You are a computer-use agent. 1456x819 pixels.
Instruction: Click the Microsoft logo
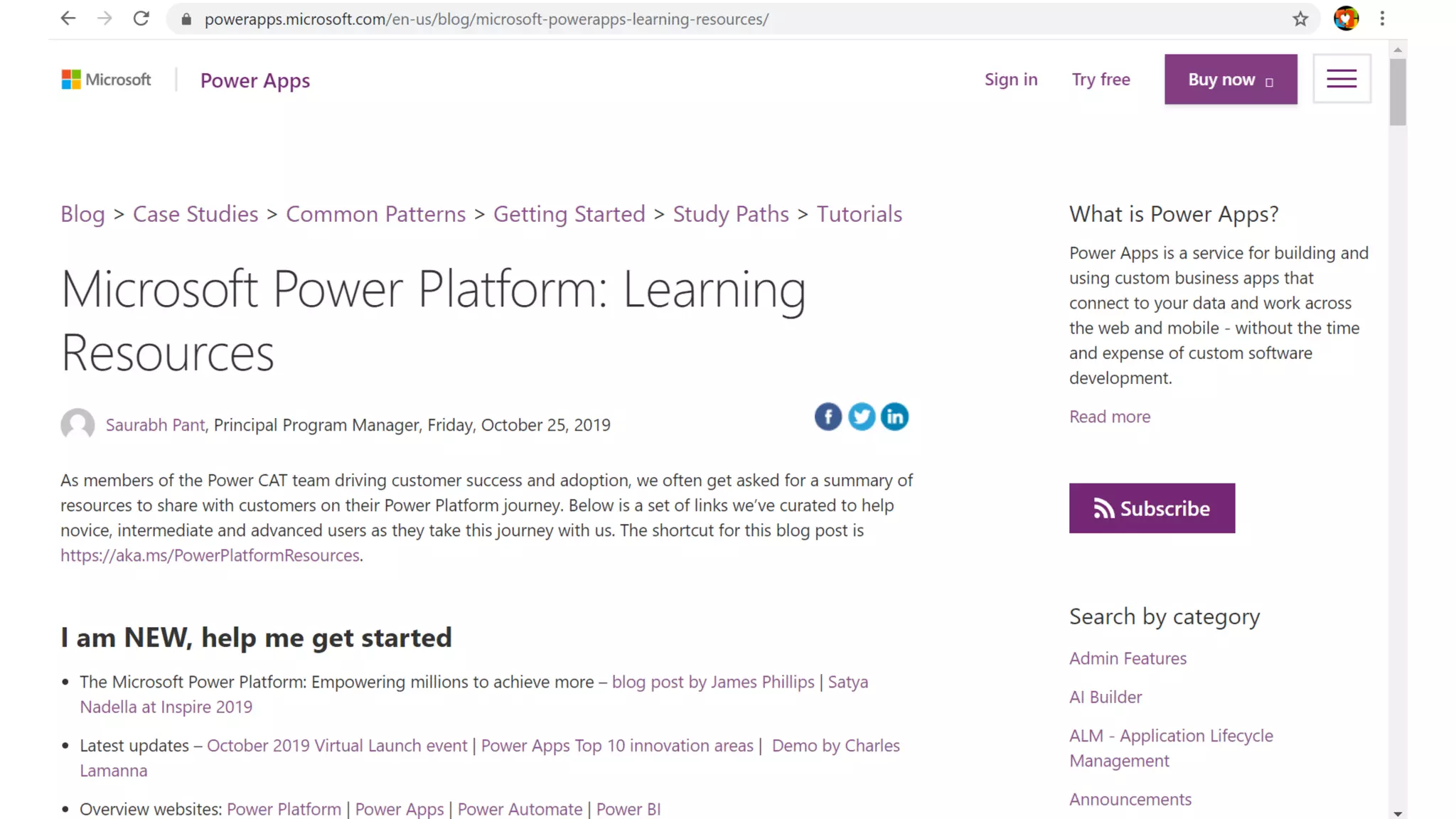click(107, 80)
